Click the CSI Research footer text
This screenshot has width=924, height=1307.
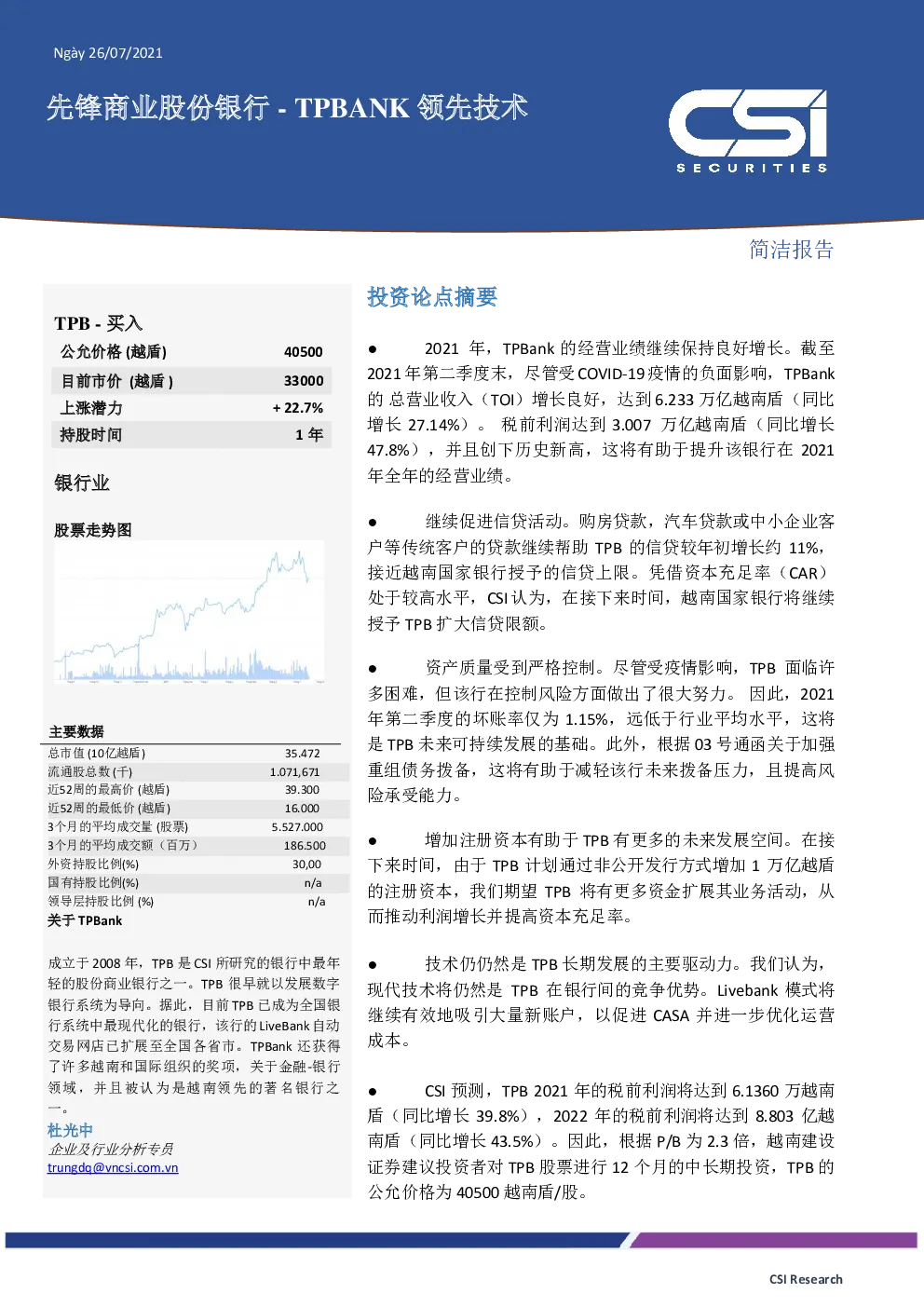click(x=806, y=1279)
